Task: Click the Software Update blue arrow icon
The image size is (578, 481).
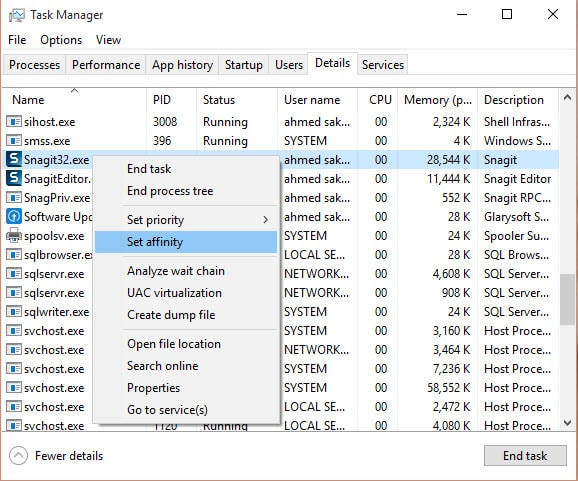Action: tap(14, 216)
